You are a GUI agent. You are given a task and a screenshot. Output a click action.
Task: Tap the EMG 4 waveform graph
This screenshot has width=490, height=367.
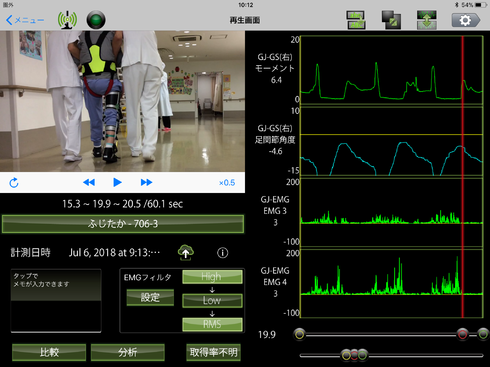(392, 284)
